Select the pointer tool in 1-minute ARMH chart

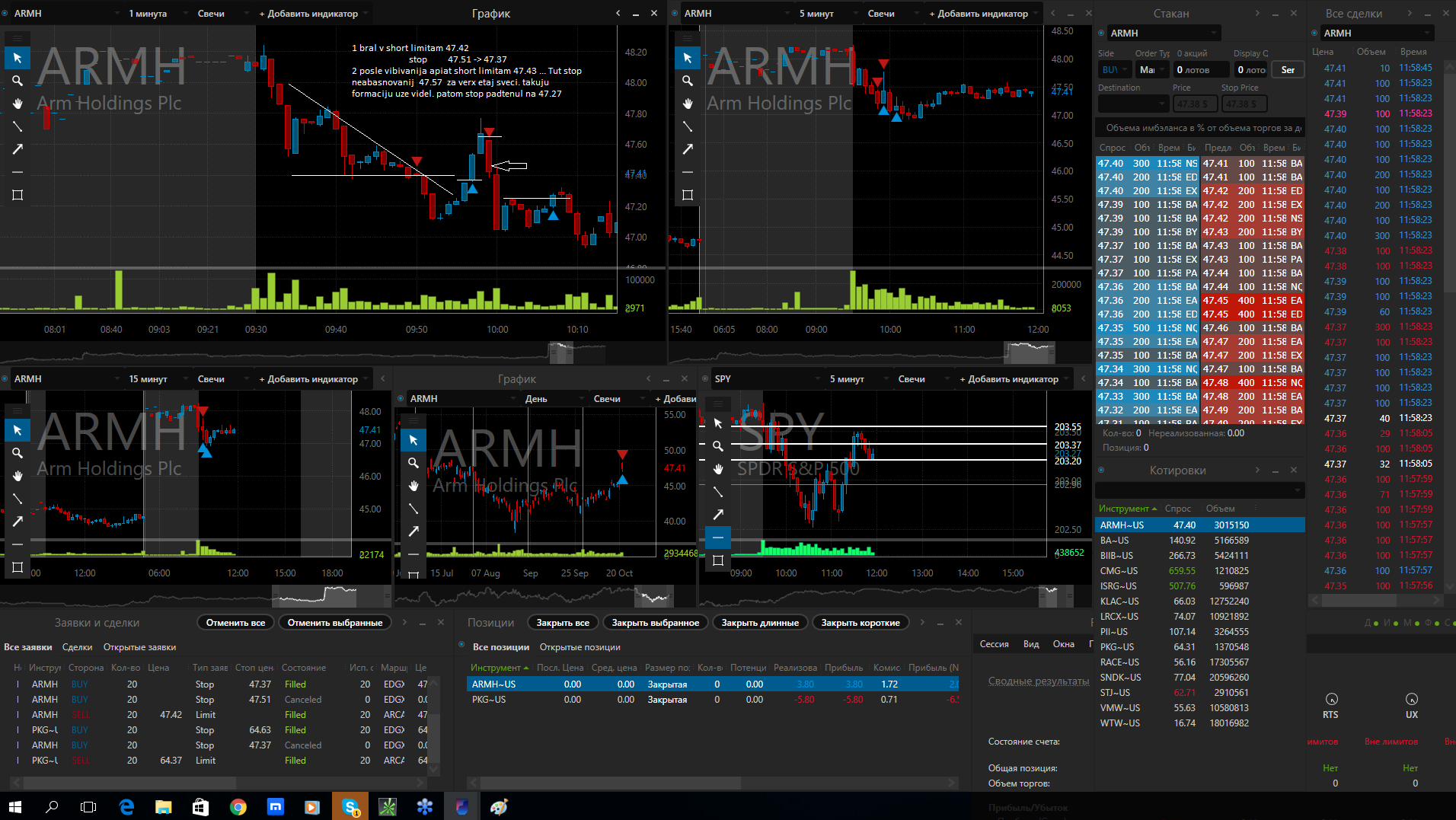tap(17, 58)
